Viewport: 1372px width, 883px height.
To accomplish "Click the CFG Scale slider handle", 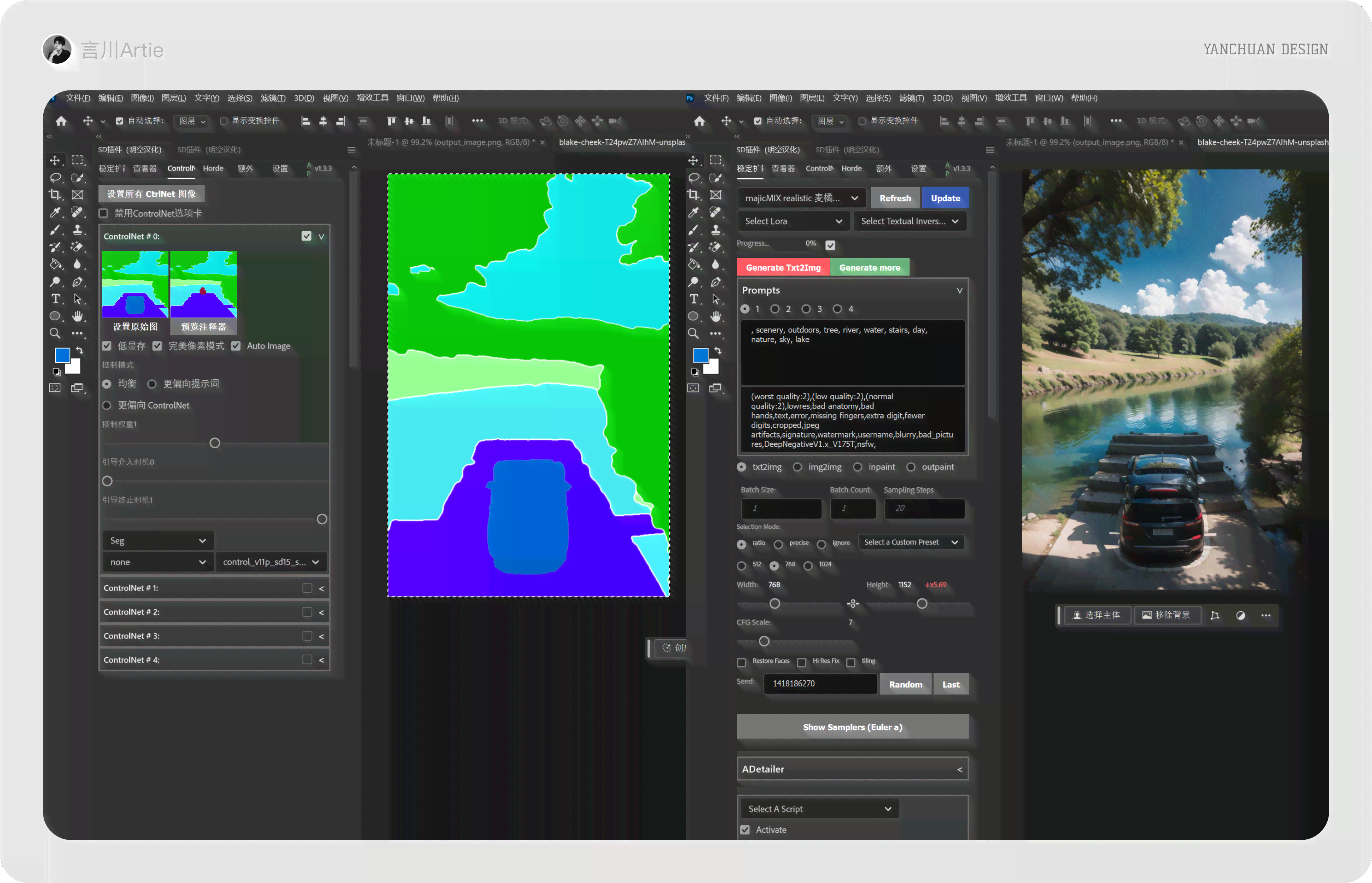I will (x=764, y=641).
